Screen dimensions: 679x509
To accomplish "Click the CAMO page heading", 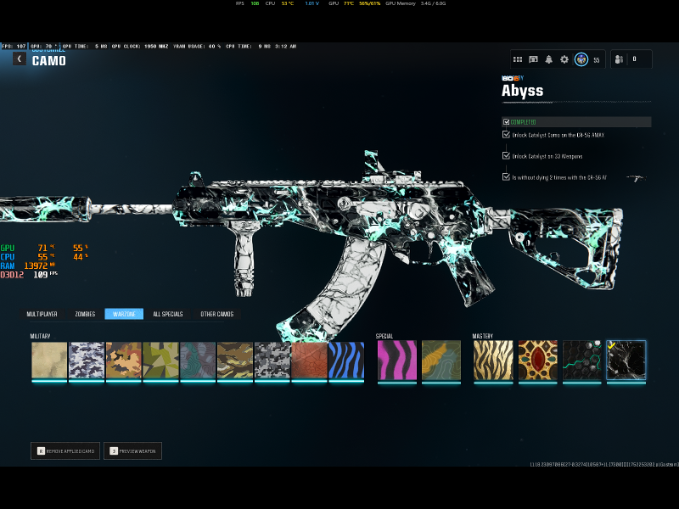I will click(x=49, y=61).
